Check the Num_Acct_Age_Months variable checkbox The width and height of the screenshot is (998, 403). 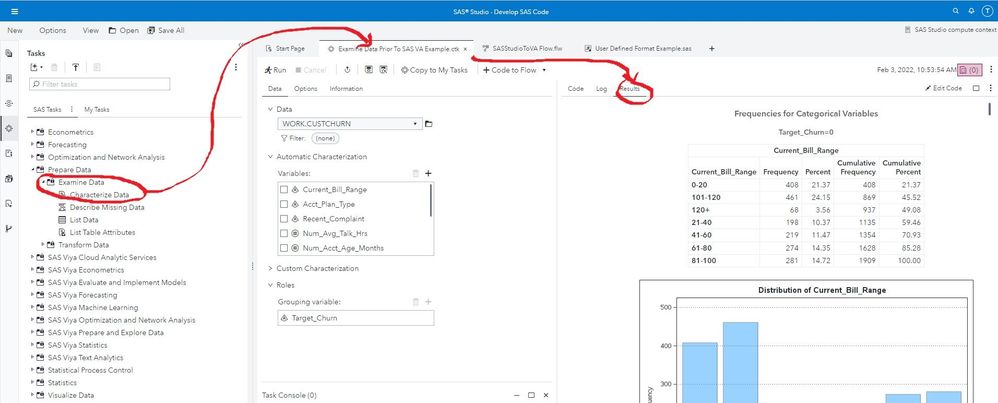pos(284,248)
